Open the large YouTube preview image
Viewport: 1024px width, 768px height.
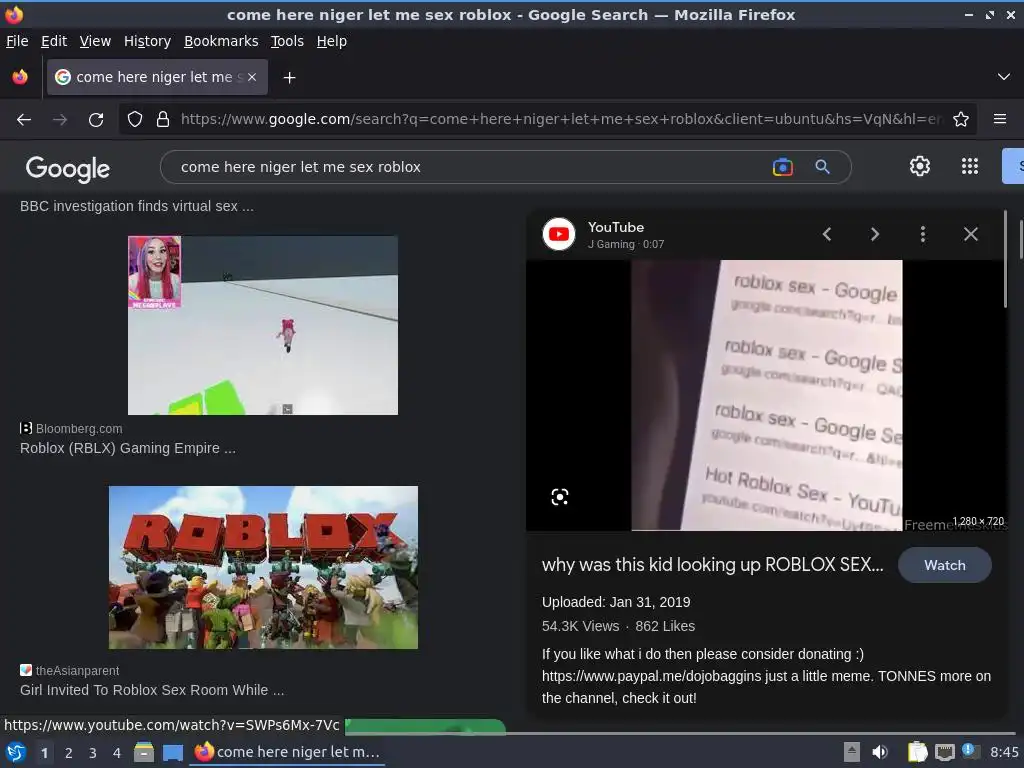tap(767, 395)
